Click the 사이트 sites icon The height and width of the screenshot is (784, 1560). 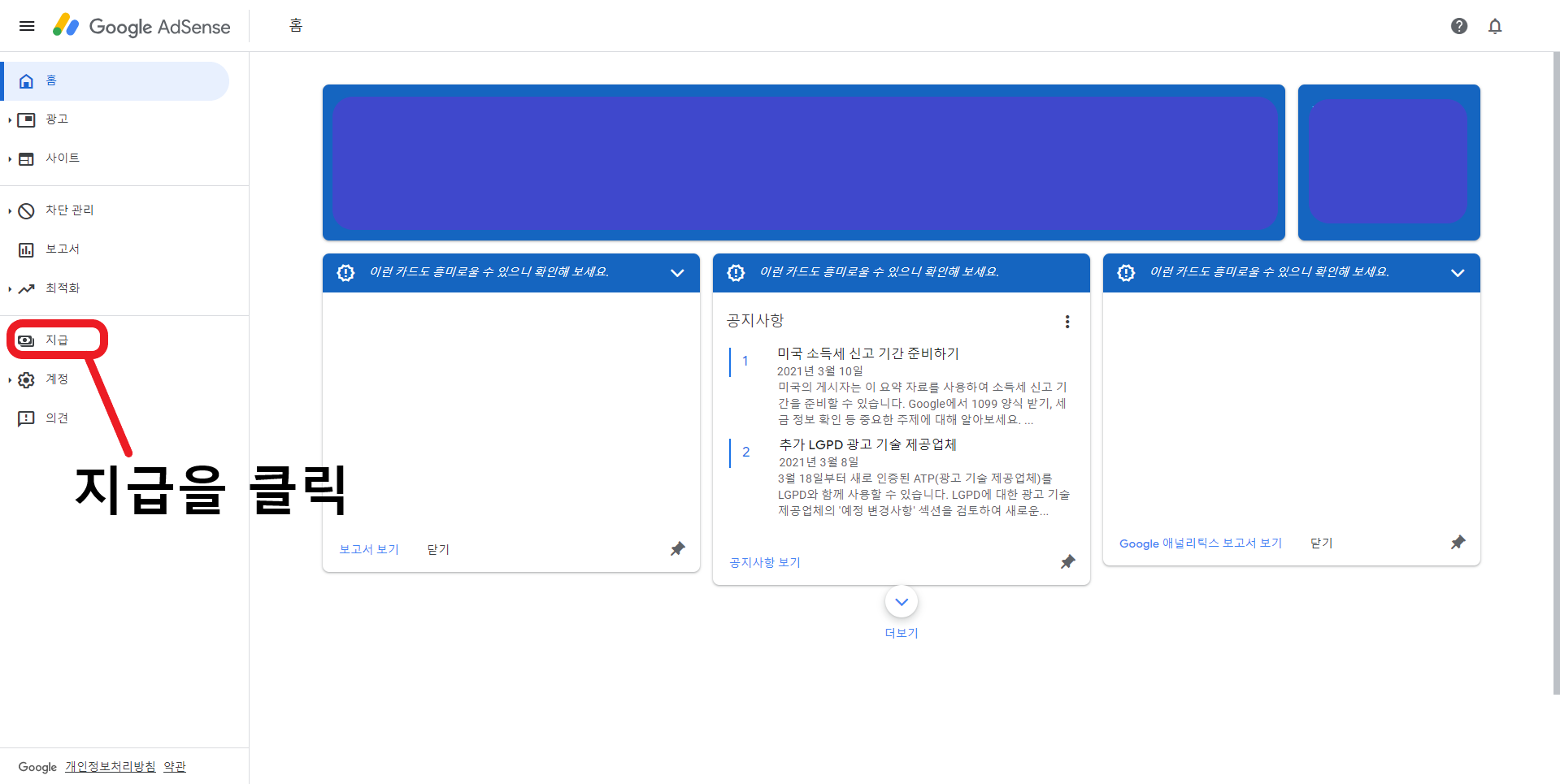26,159
